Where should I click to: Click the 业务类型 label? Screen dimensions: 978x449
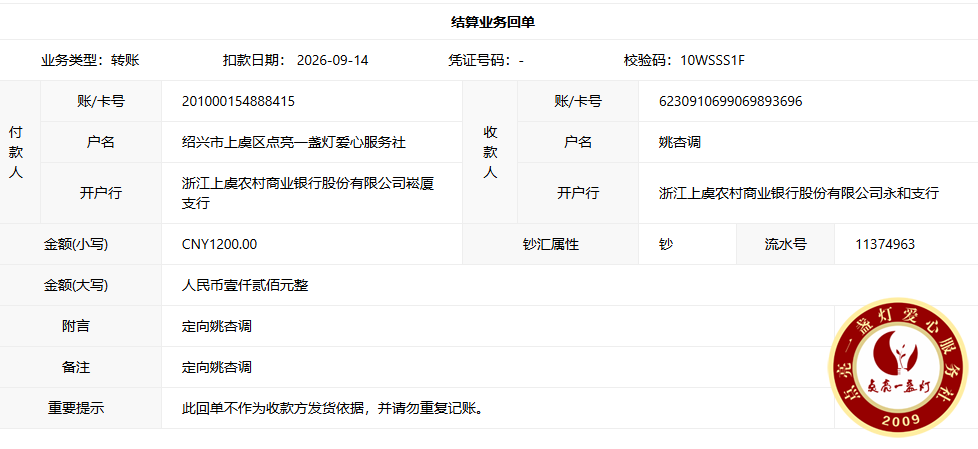[72, 60]
